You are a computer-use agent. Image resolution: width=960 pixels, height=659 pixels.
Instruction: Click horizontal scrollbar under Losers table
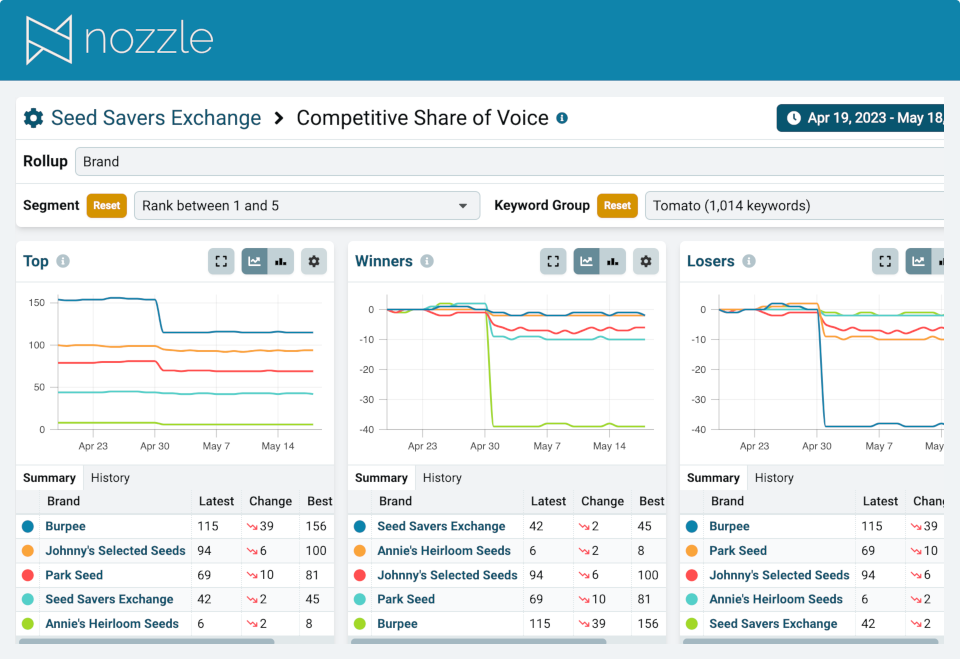(810, 641)
